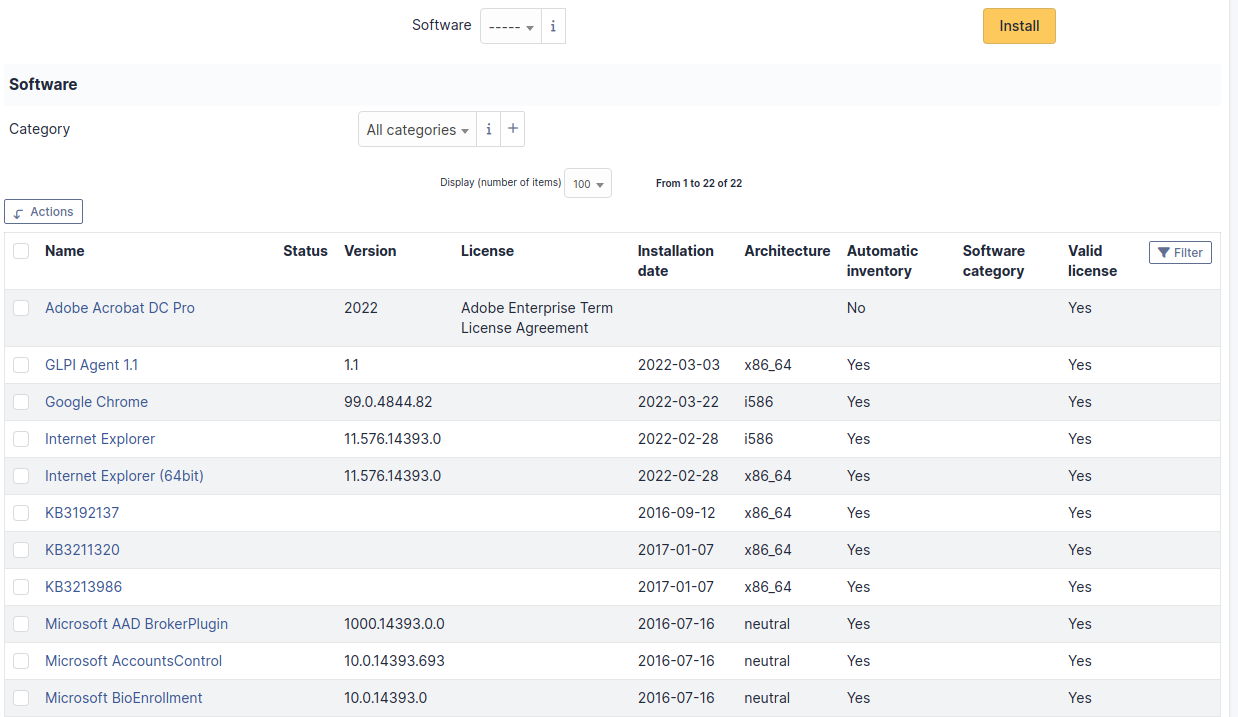Check the Microsoft AAD BrokerPlugin row checkbox
Viewport: 1238px width, 717px height.
[x=21, y=624]
